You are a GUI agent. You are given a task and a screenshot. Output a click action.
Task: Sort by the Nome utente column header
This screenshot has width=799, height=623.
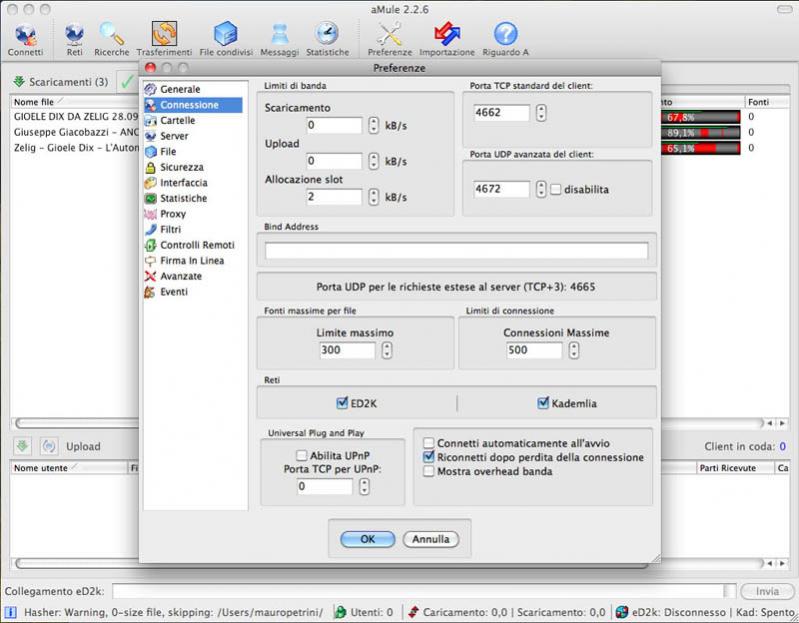[68, 468]
